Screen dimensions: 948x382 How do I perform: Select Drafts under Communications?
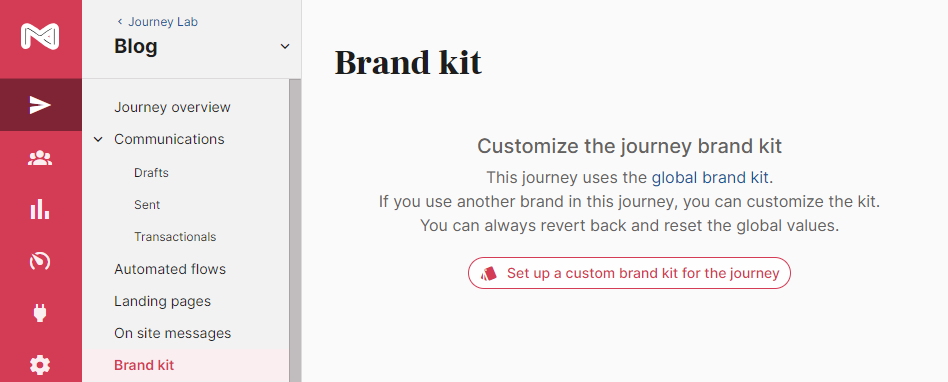151,173
